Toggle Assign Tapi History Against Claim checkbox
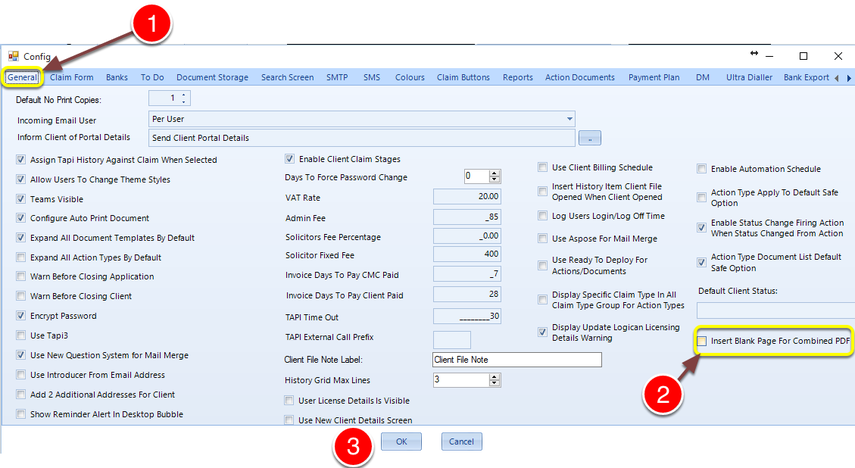The width and height of the screenshot is (855, 468). [21, 160]
